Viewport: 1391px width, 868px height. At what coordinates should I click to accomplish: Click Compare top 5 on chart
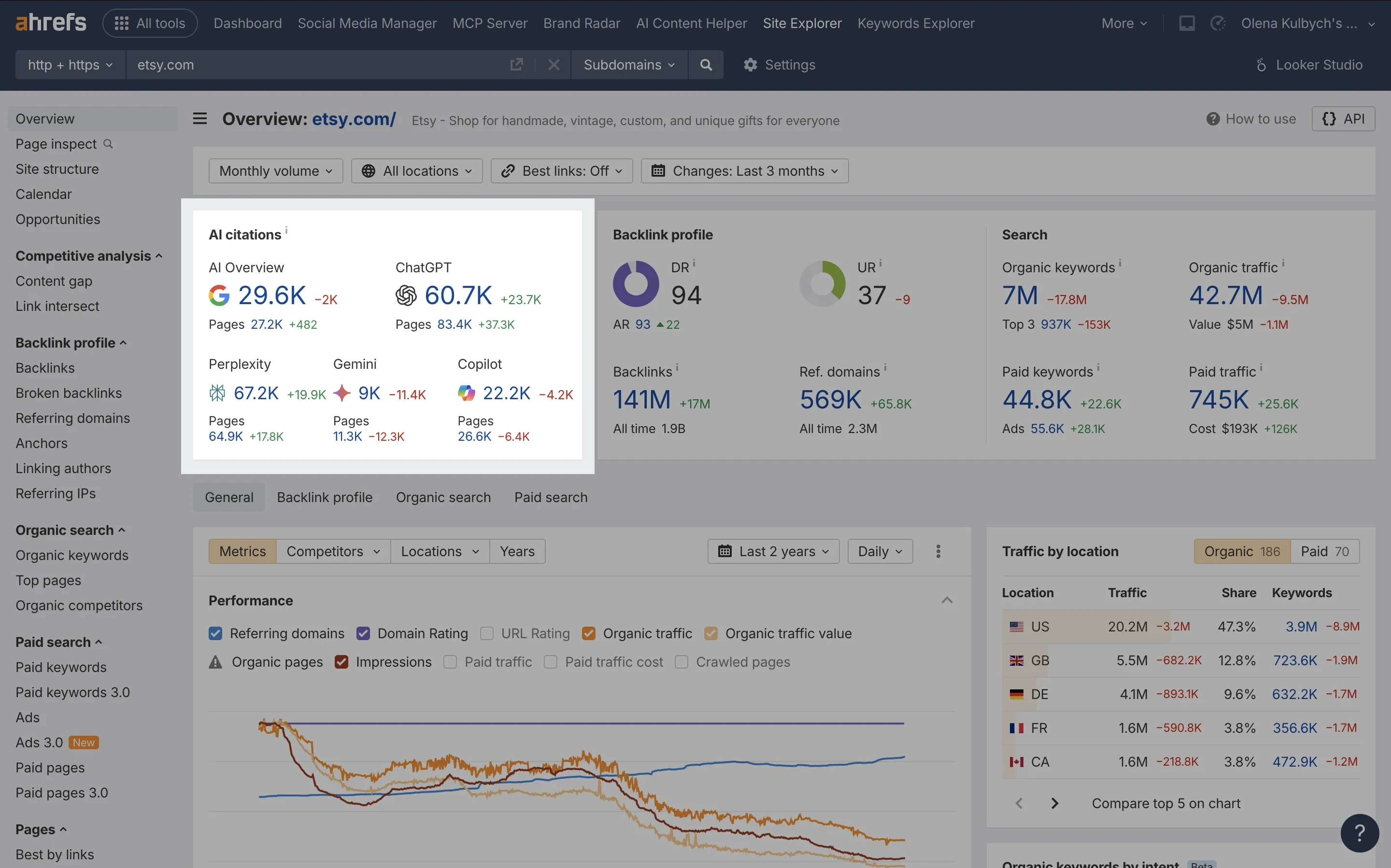[x=1166, y=803]
